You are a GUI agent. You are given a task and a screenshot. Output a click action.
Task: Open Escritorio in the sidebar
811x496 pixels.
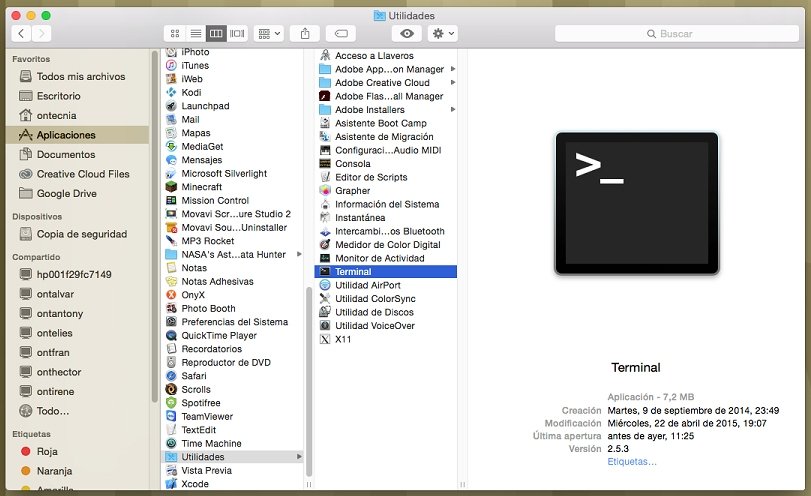coord(78,96)
